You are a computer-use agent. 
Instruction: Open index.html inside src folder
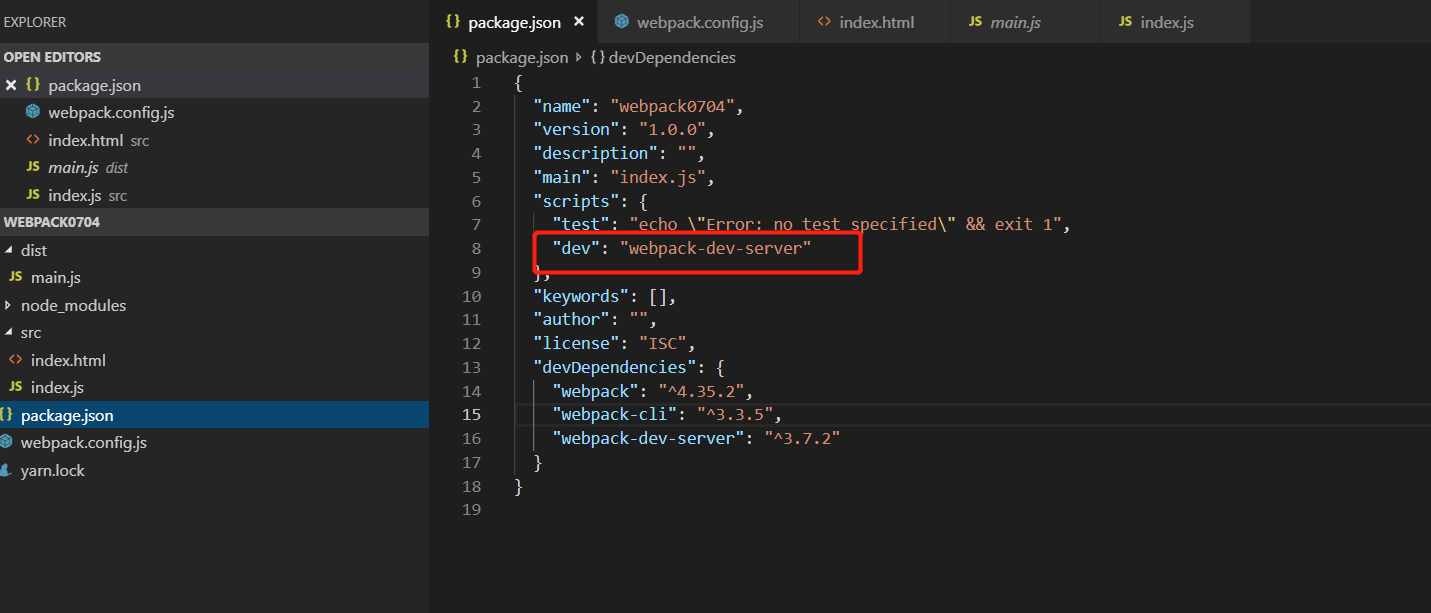[214, 360]
